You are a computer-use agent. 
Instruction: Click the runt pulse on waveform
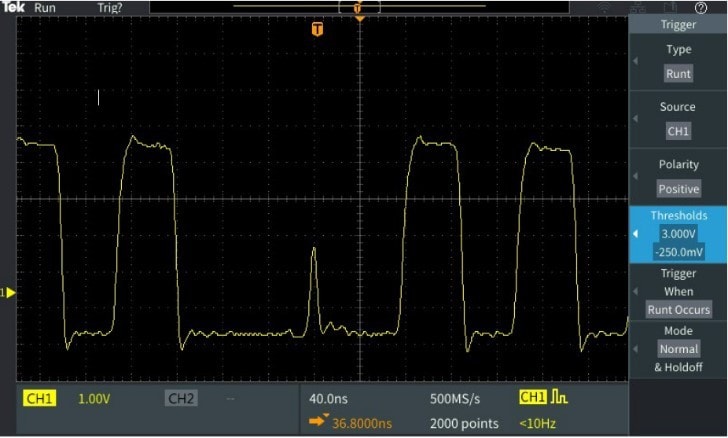pyautogui.click(x=314, y=290)
